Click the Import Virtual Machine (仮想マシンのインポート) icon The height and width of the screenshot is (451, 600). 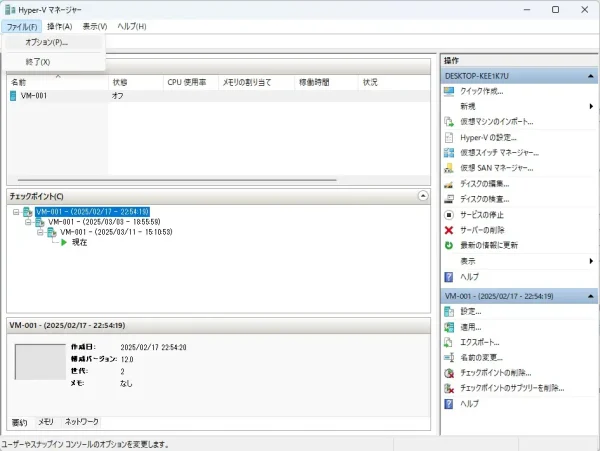[449, 122]
